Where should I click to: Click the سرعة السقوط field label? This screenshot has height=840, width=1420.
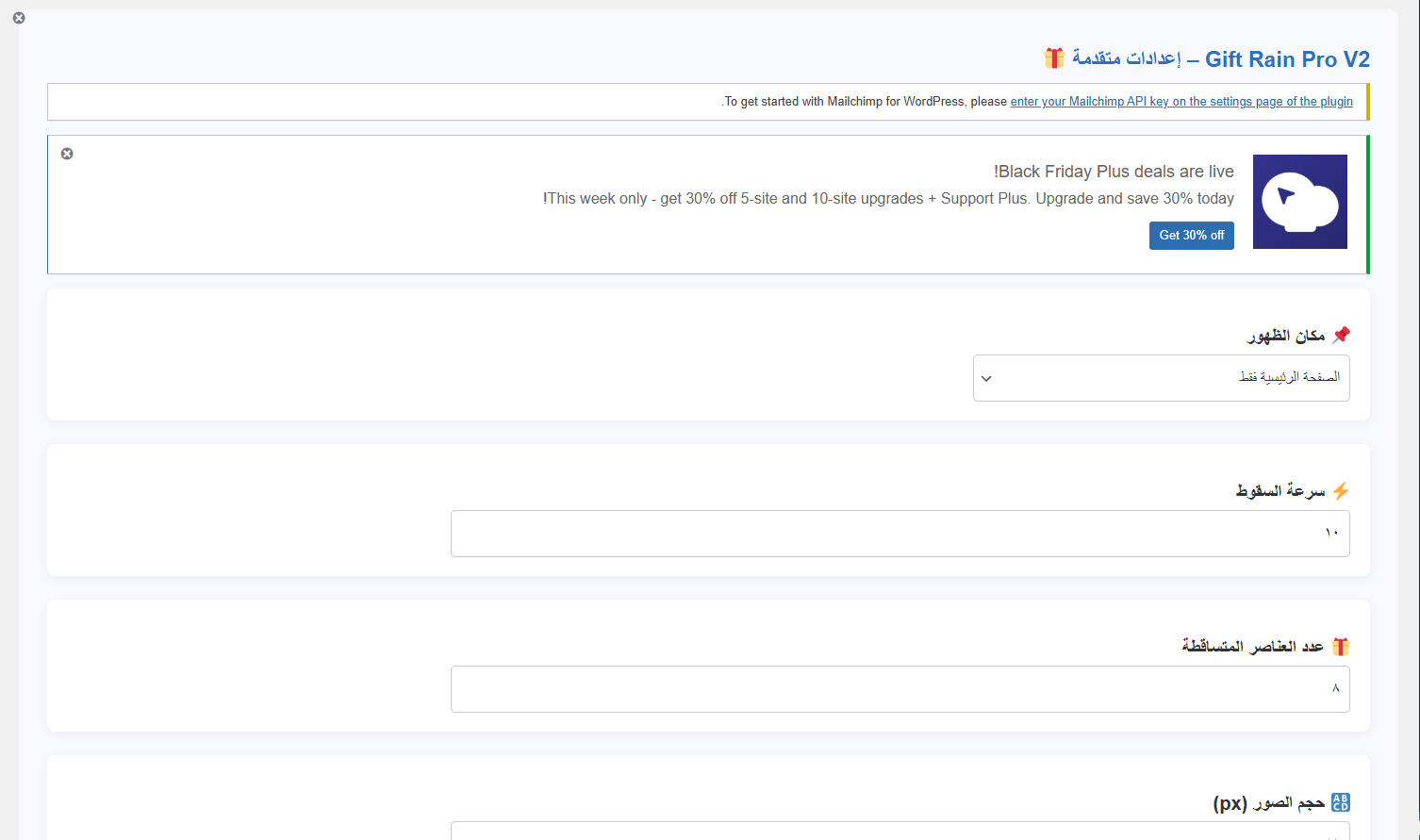1280,491
